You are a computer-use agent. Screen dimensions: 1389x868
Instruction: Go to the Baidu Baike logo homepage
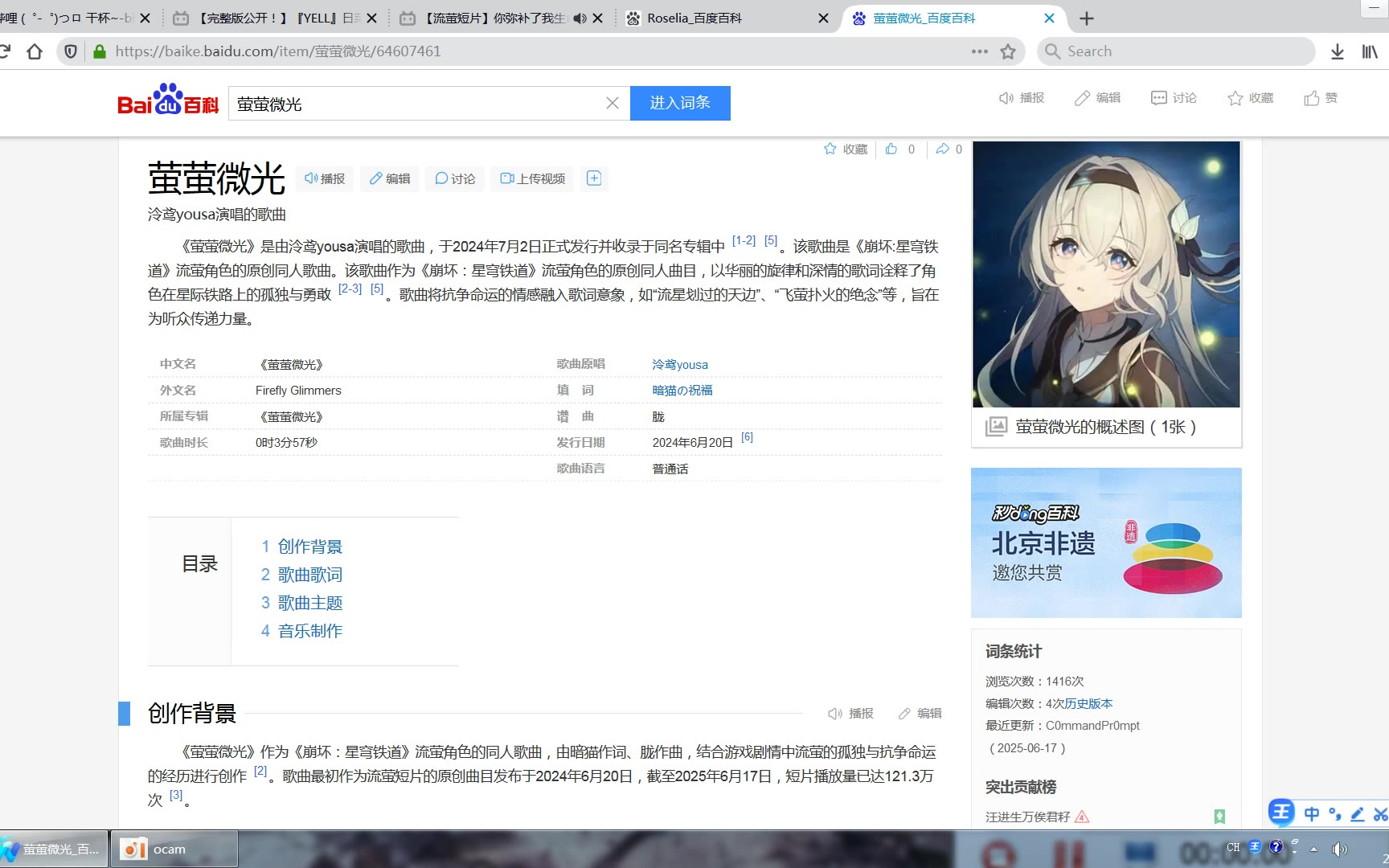(168, 100)
